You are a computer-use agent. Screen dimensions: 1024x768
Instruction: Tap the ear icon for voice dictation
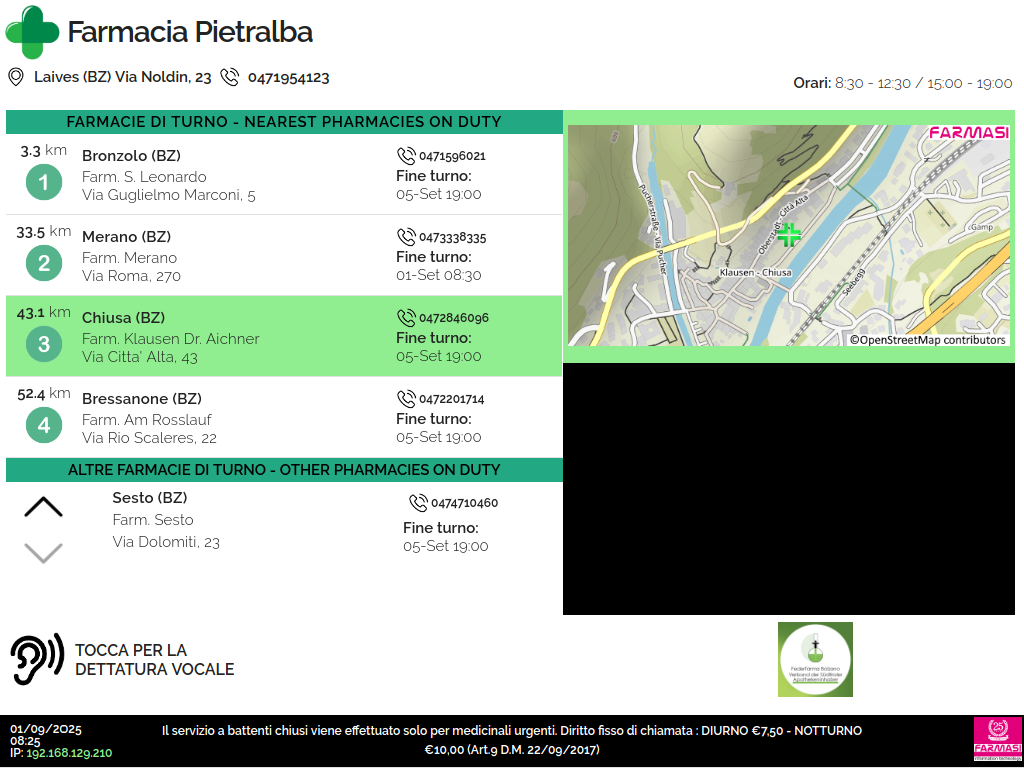coord(37,659)
